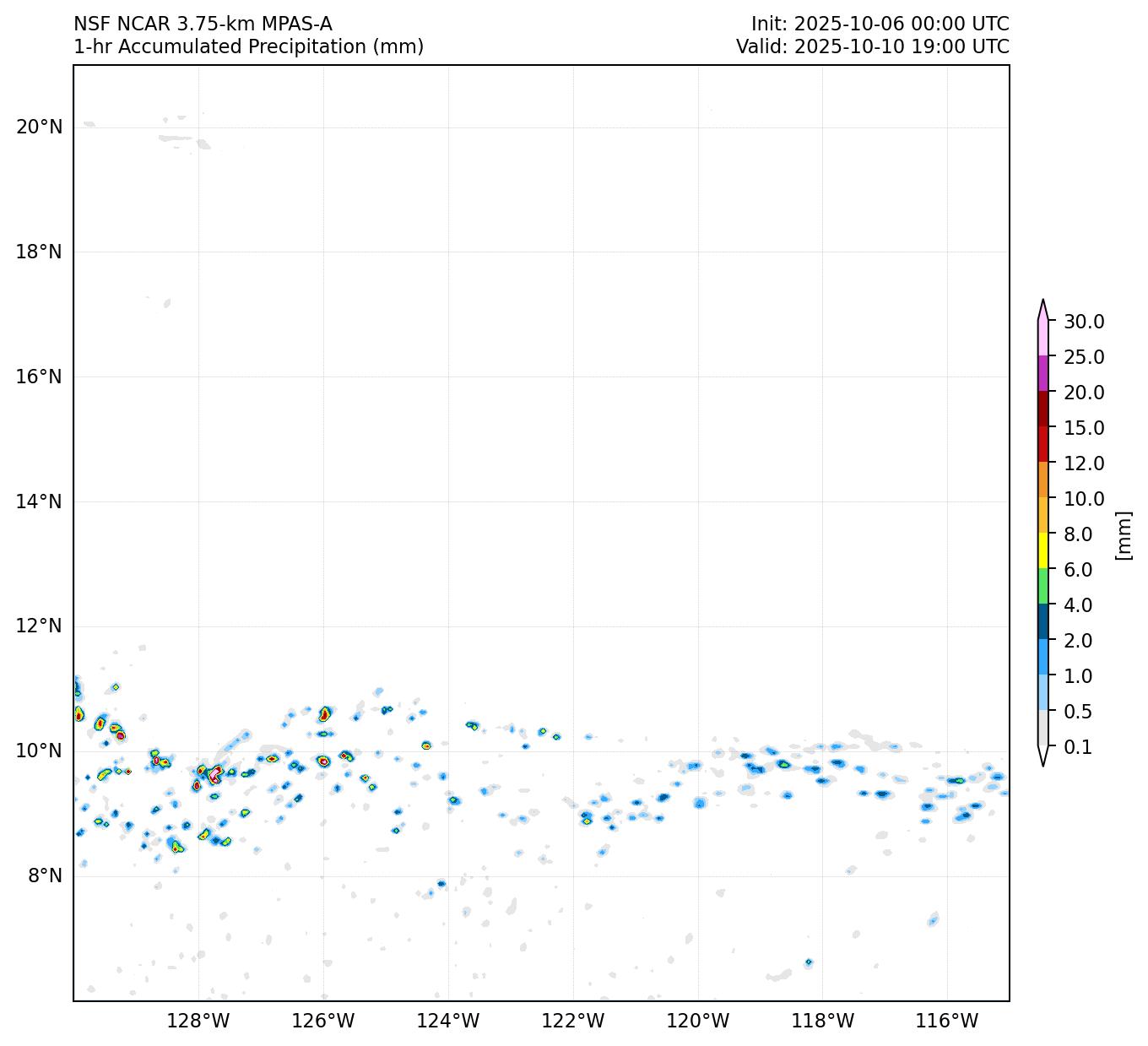Click the Init 2025-10-06 00:00 UTC text
The height and width of the screenshot is (1046, 1148).
(x=880, y=24)
